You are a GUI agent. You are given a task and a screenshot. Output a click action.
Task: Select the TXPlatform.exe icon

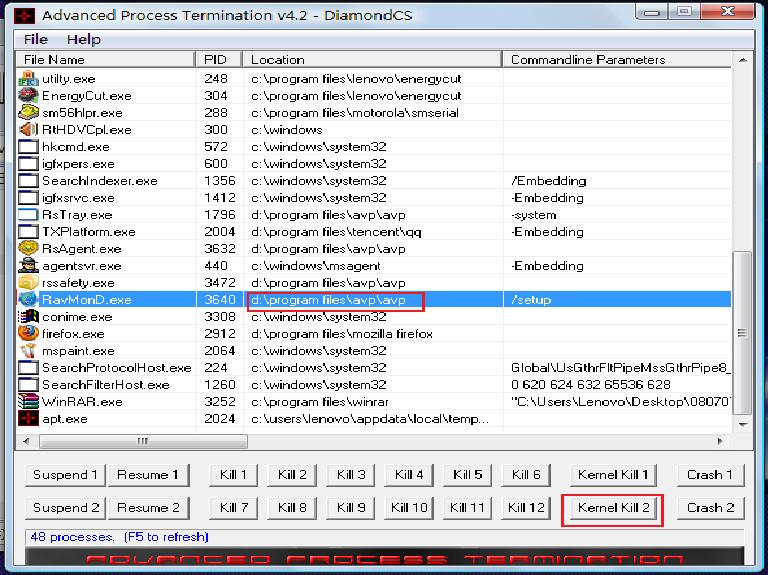click(28, 232)
